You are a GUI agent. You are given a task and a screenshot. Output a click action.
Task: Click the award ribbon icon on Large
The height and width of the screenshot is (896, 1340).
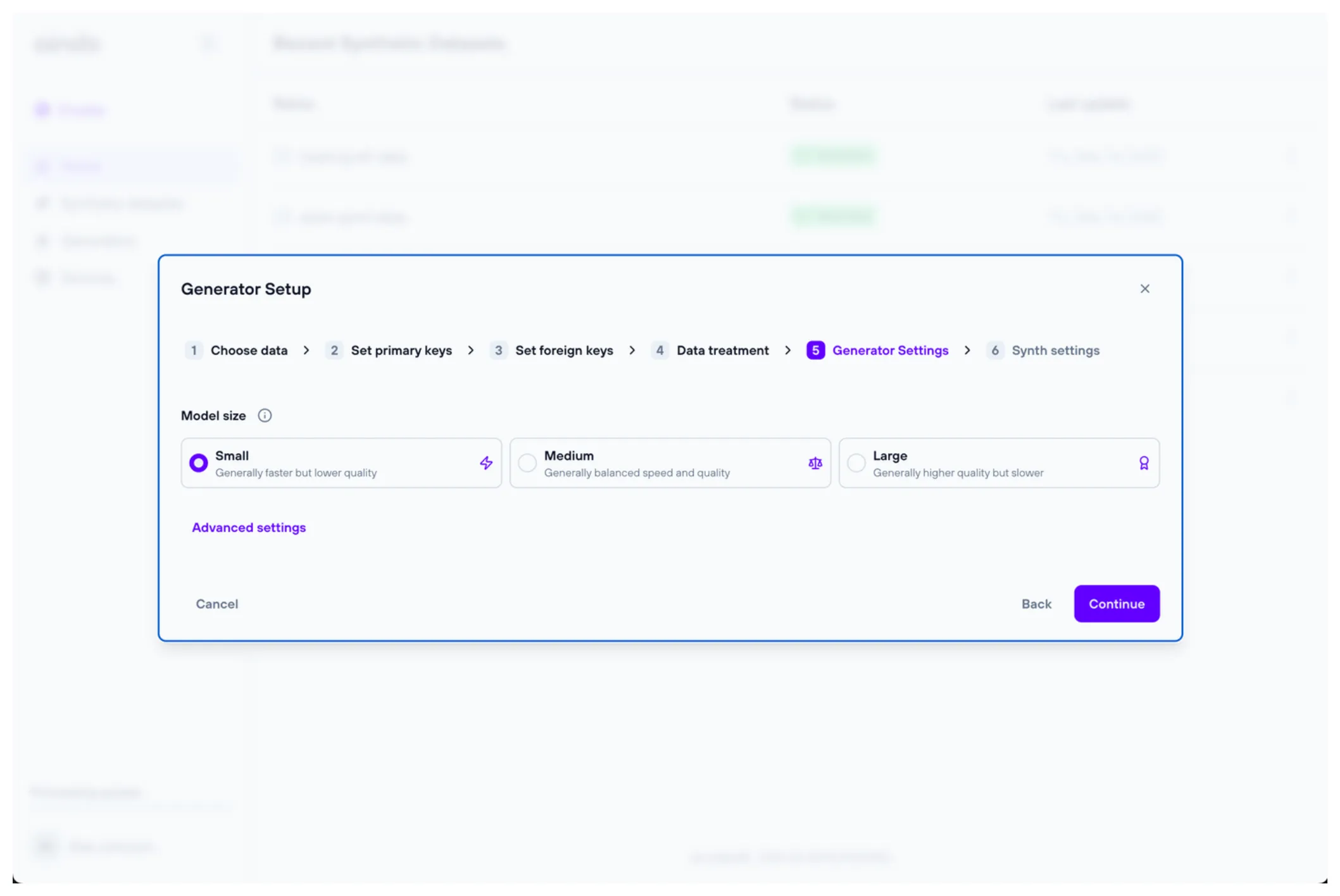(x=1144, y=463)
